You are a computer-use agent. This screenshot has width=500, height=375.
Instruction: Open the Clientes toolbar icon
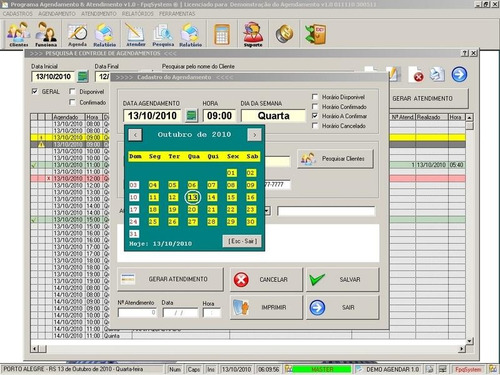(x=19, y=34)
